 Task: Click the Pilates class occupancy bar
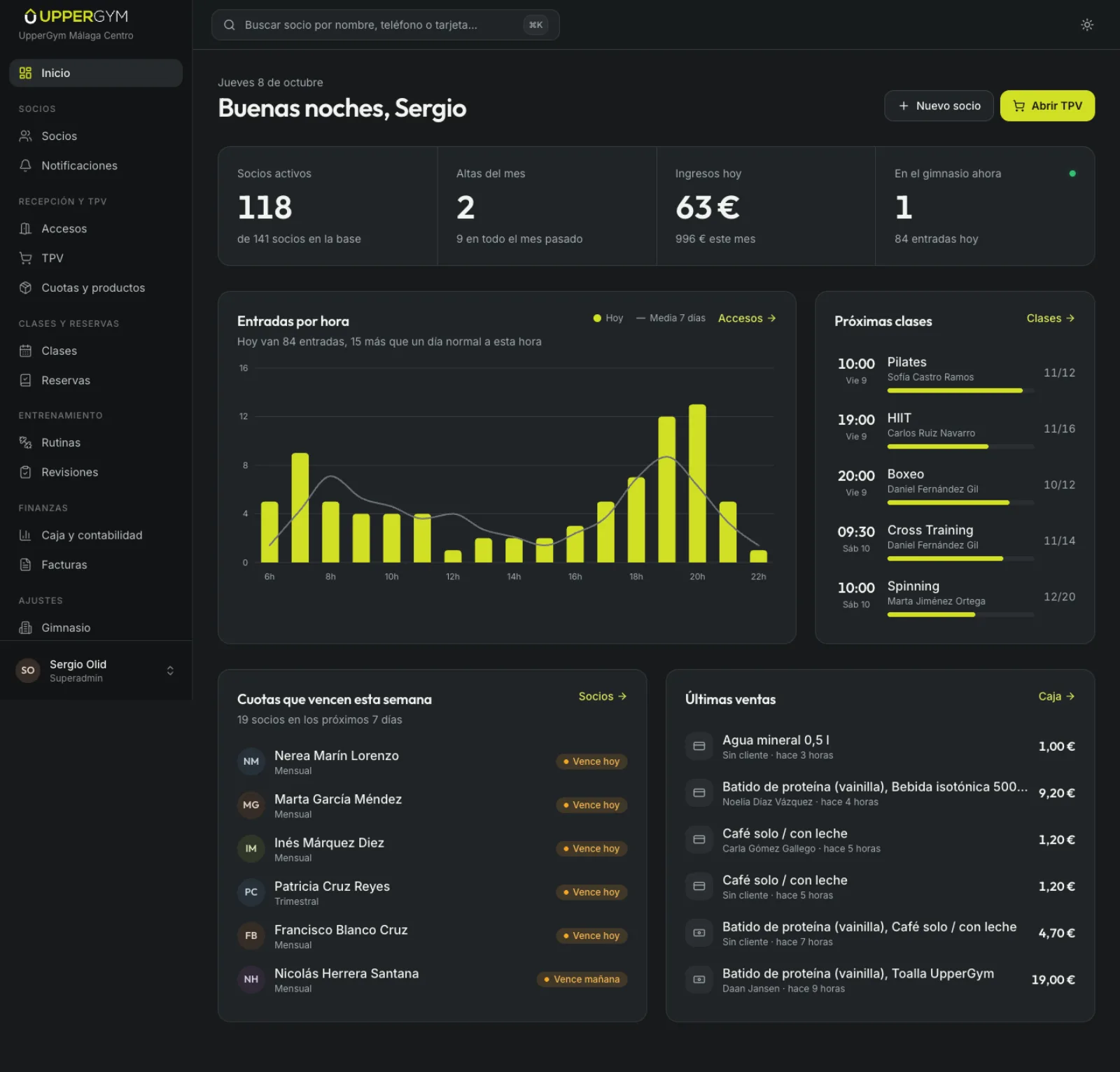point(960,390)
